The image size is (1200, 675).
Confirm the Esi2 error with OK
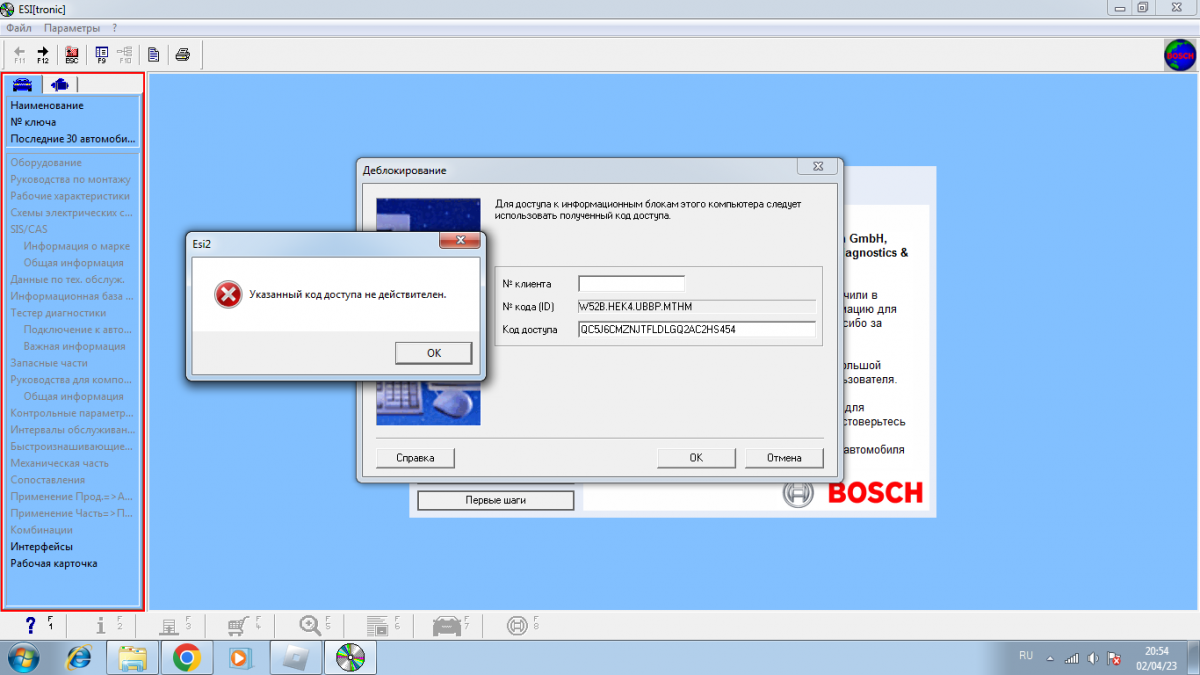pos(433,353)
